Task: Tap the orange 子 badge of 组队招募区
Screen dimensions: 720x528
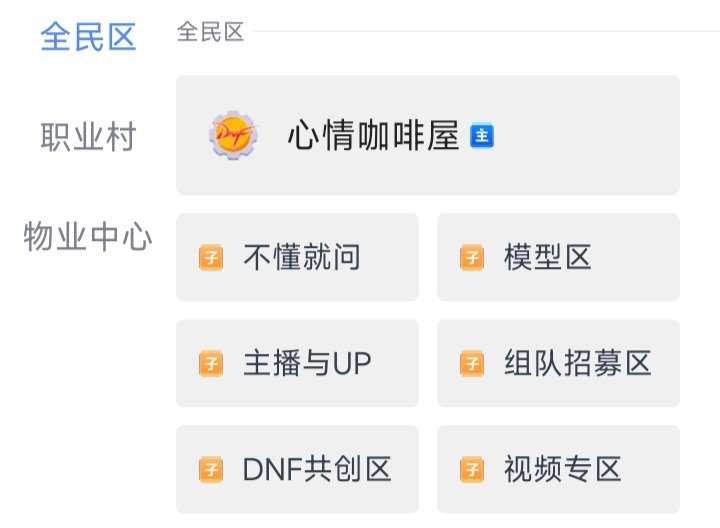Action: coord(472,364)
